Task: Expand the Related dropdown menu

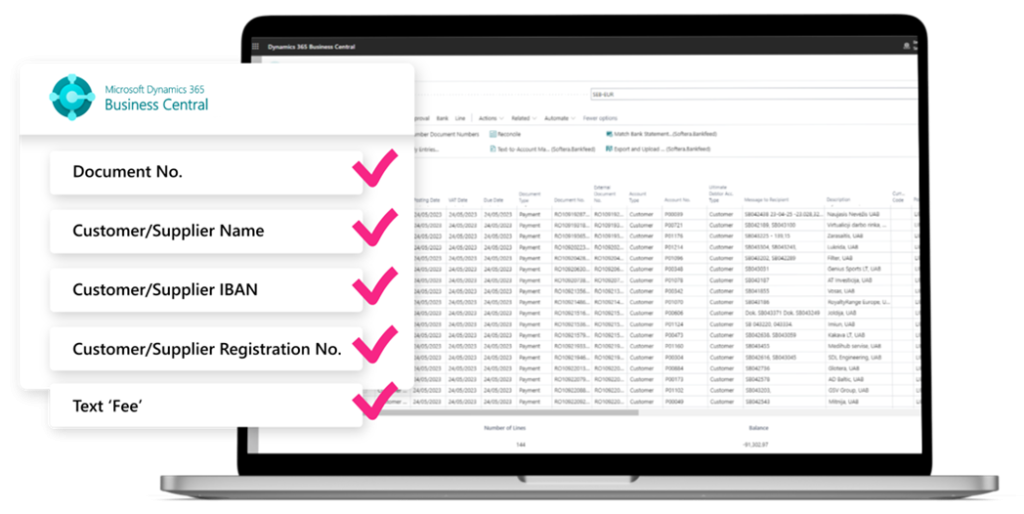Action: (524, 118)
